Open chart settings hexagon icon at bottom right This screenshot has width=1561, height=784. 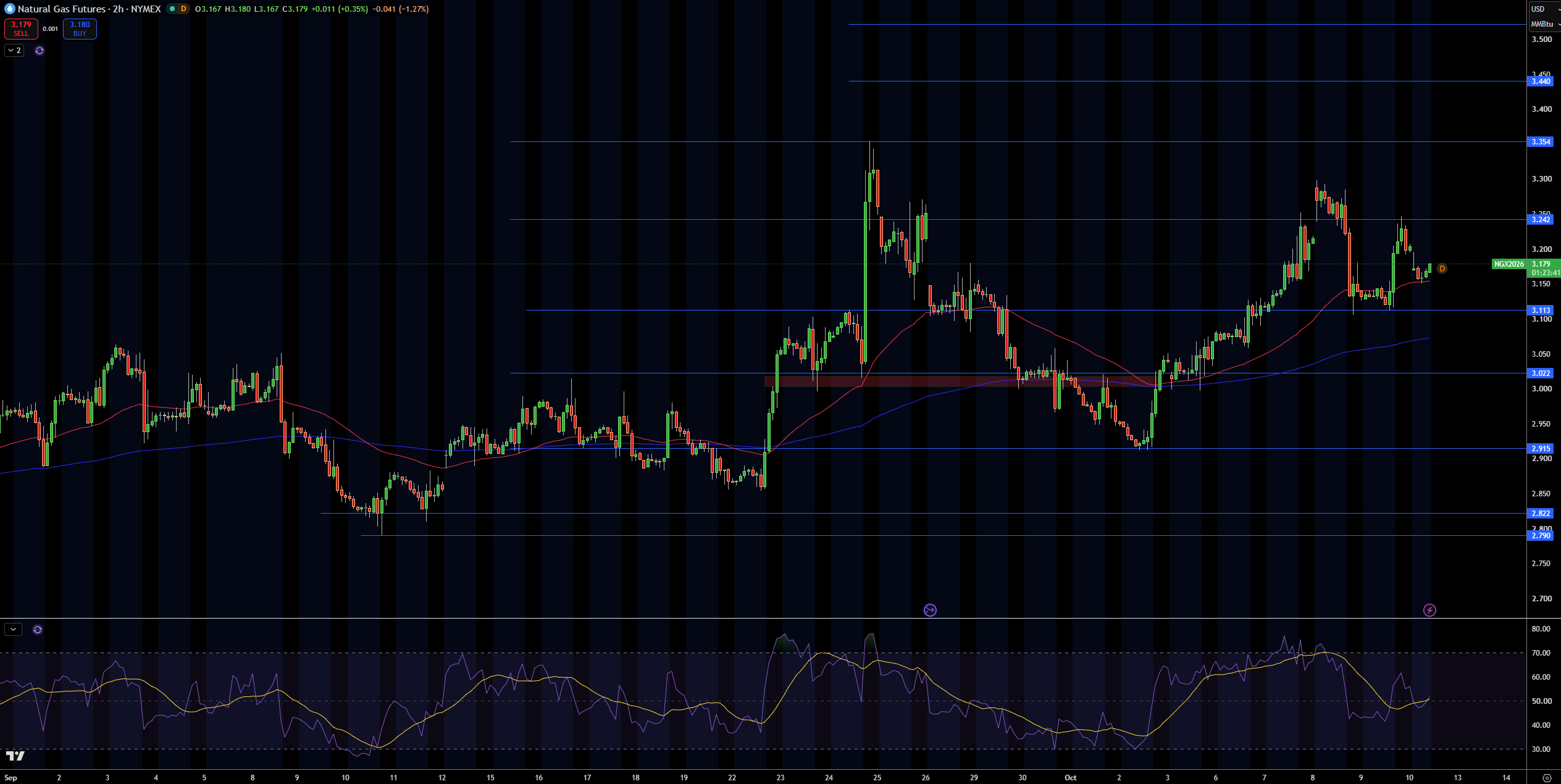pos(1547,777)
